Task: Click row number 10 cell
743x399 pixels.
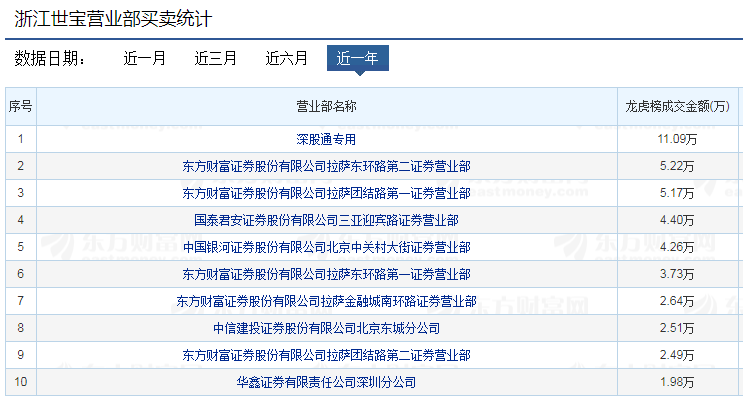Action: (21, 382)
